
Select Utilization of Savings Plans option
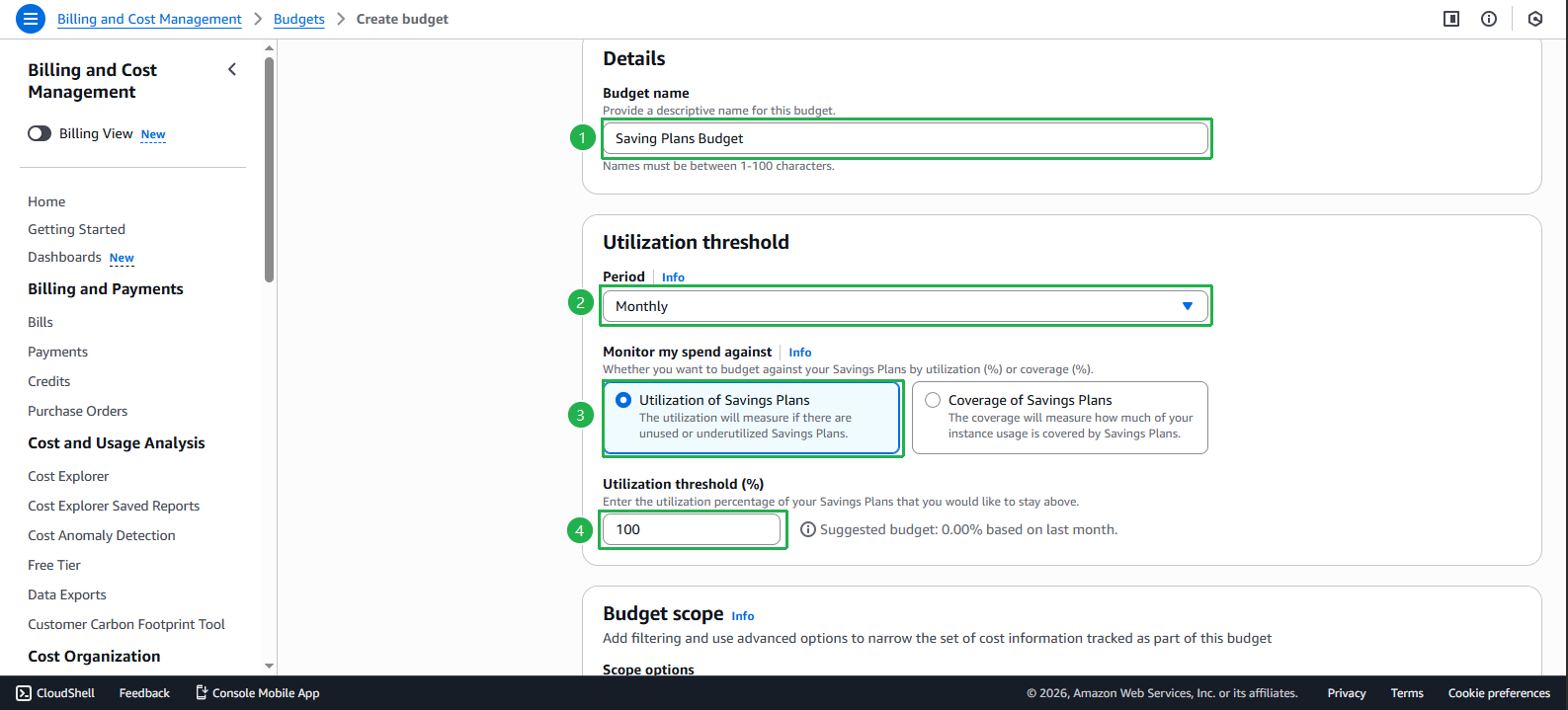pyautogui.click(x=623, y=400)
